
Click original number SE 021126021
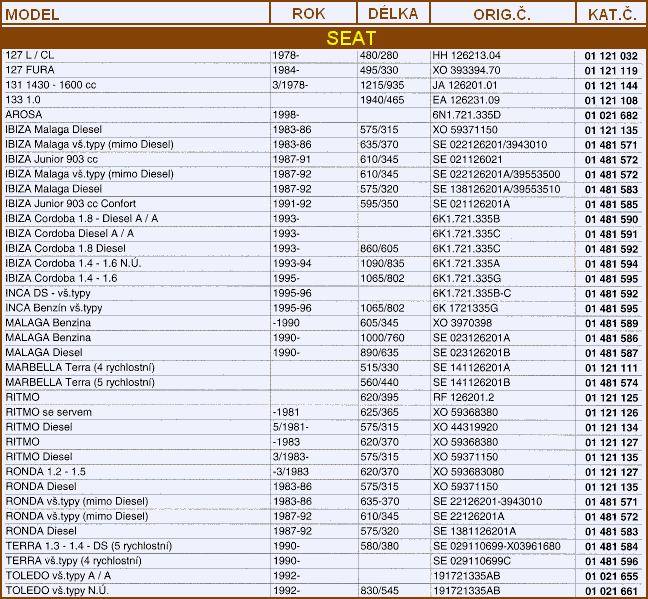click(x=467, y=160)
